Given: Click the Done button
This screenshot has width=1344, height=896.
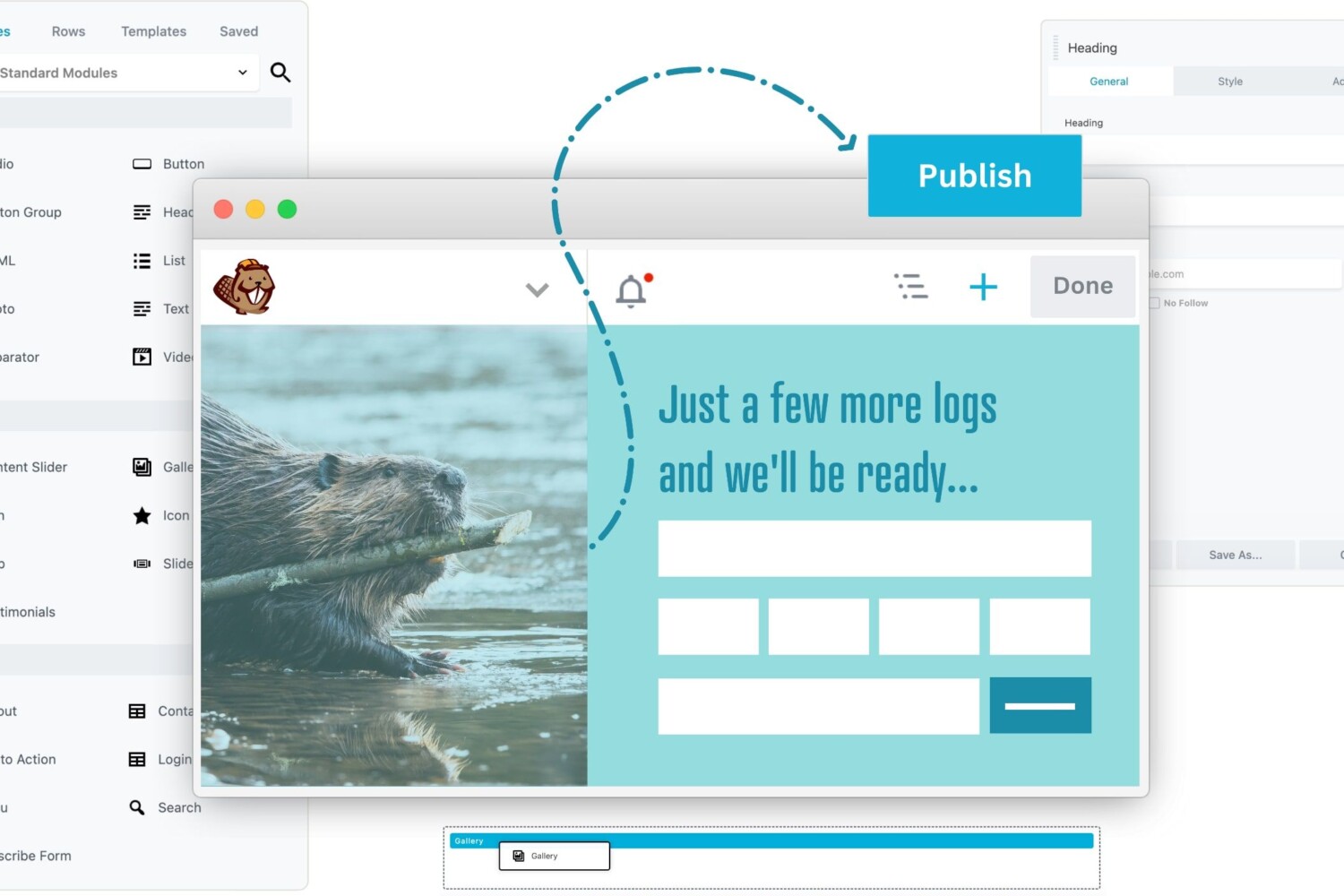Looking at the screenshot, I should [x=1082, y=287].
